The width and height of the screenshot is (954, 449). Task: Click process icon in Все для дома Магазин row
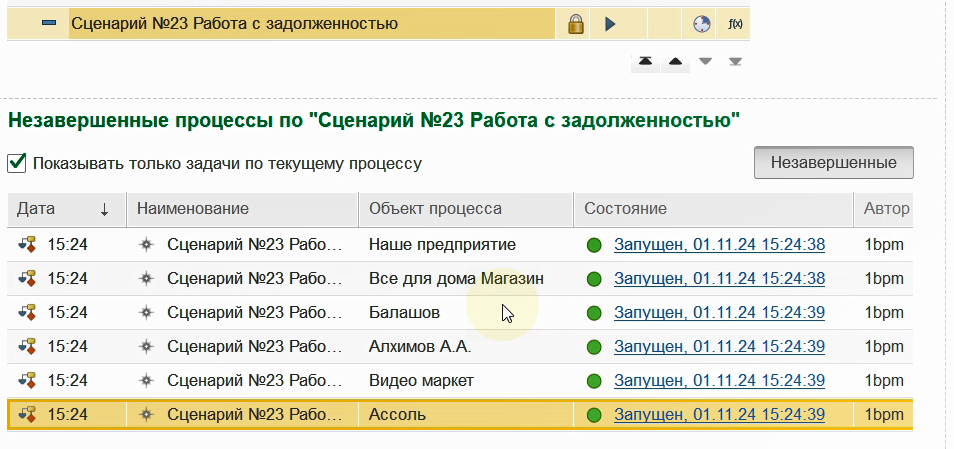click(27, 279)
